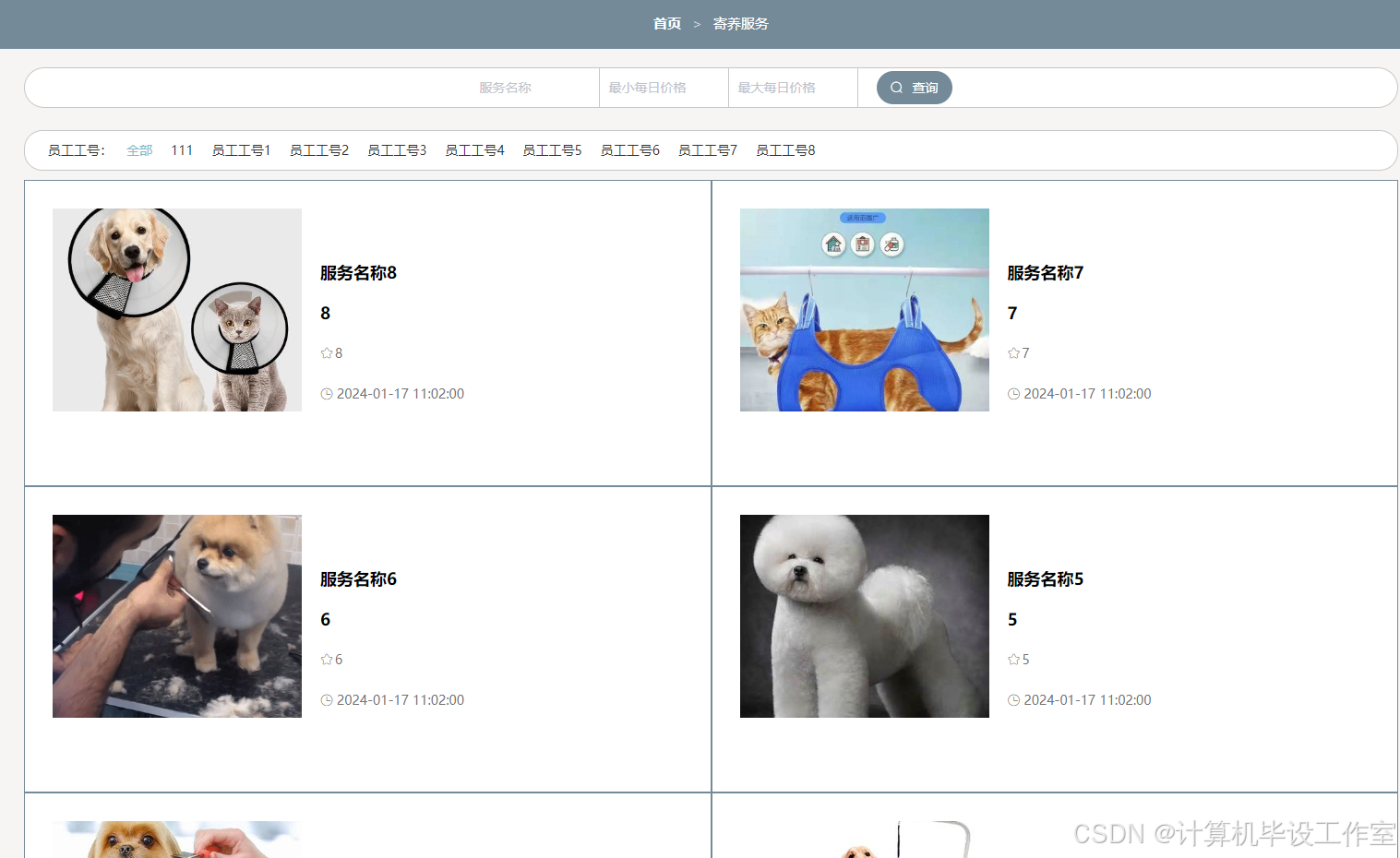Click the price 5 under 服务名称5

pyautogui.click(x=1012, y=620)
